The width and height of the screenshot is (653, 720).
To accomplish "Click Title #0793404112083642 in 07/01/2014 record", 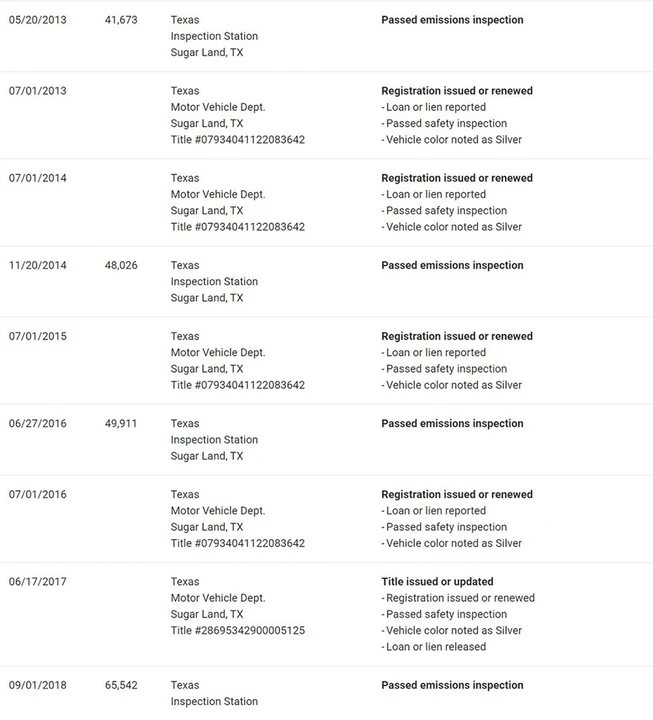I will [x=238, y=226].
